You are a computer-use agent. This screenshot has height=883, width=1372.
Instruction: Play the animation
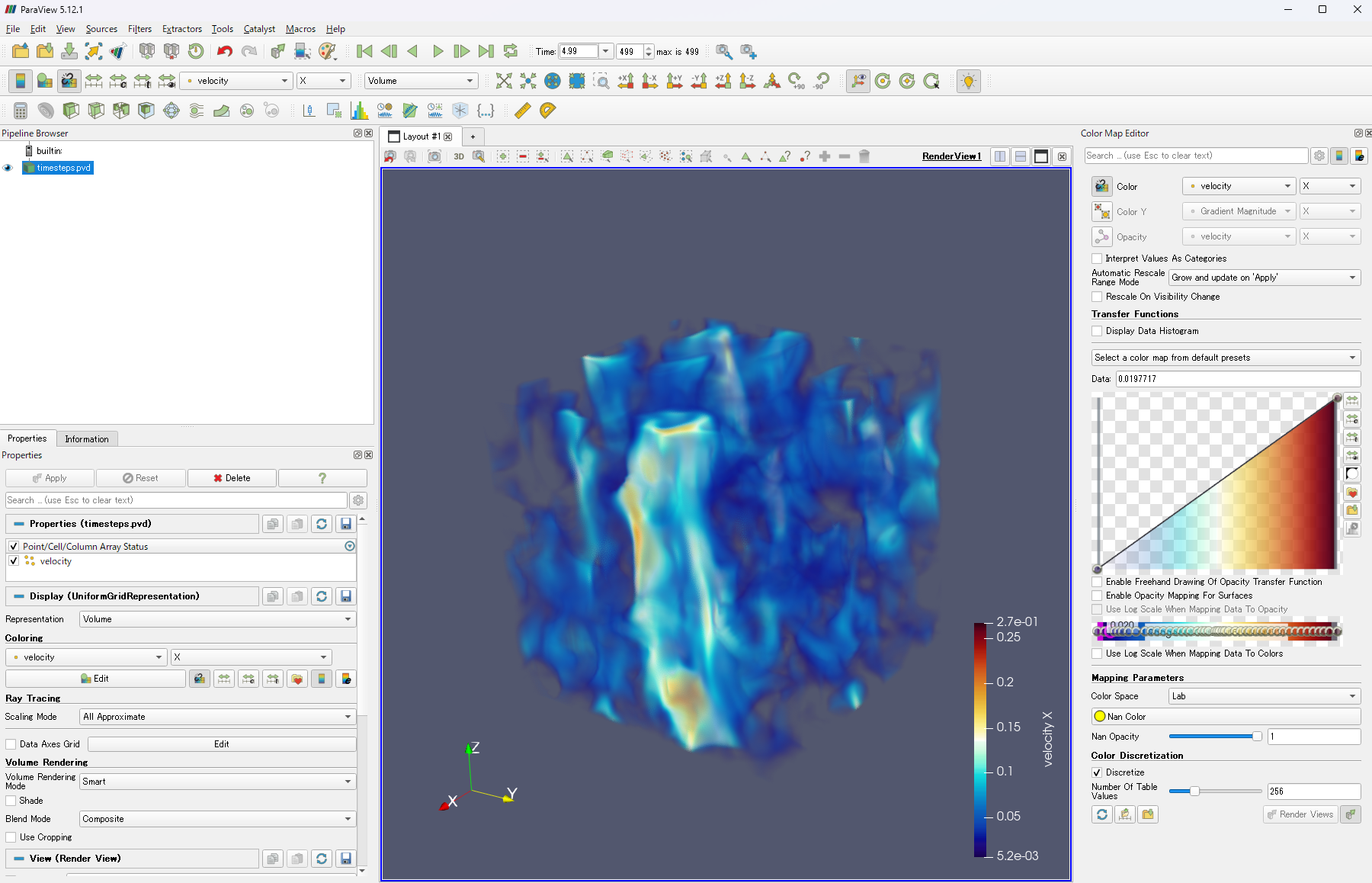[438, 51]
